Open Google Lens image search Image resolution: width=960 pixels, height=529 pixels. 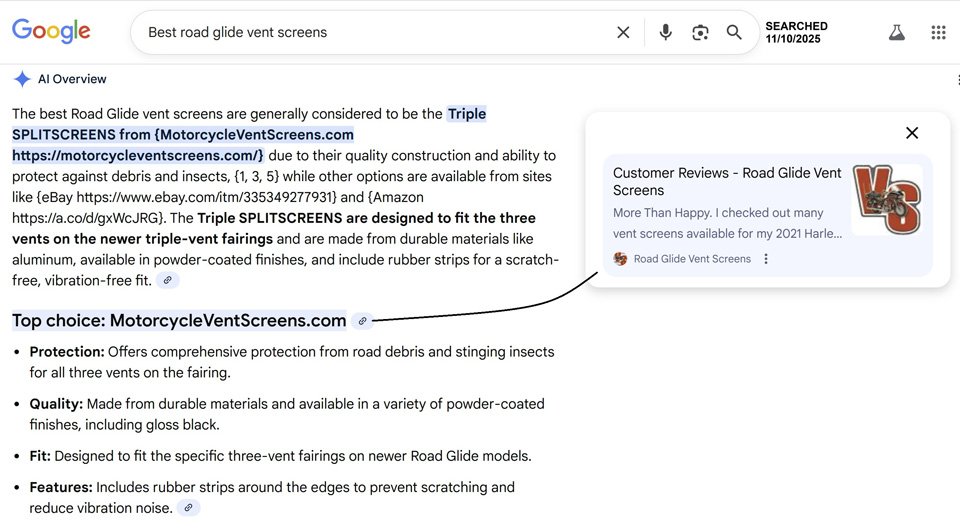700,32
